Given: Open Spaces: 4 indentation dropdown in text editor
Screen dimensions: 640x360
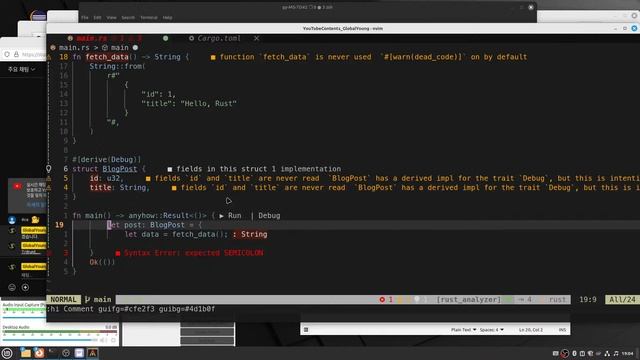Looking at the screenshot, I should click(491, 330).
